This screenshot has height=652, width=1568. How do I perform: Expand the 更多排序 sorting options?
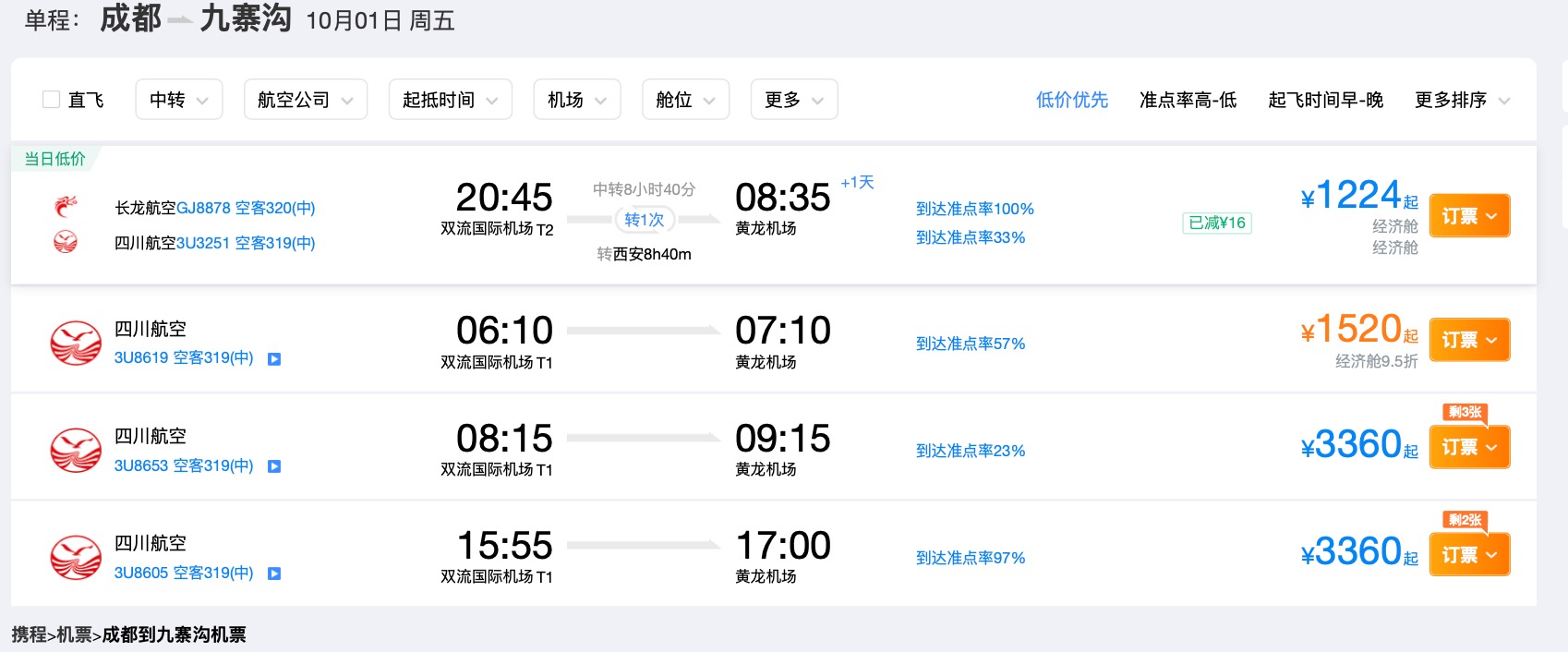point(1462,100)
